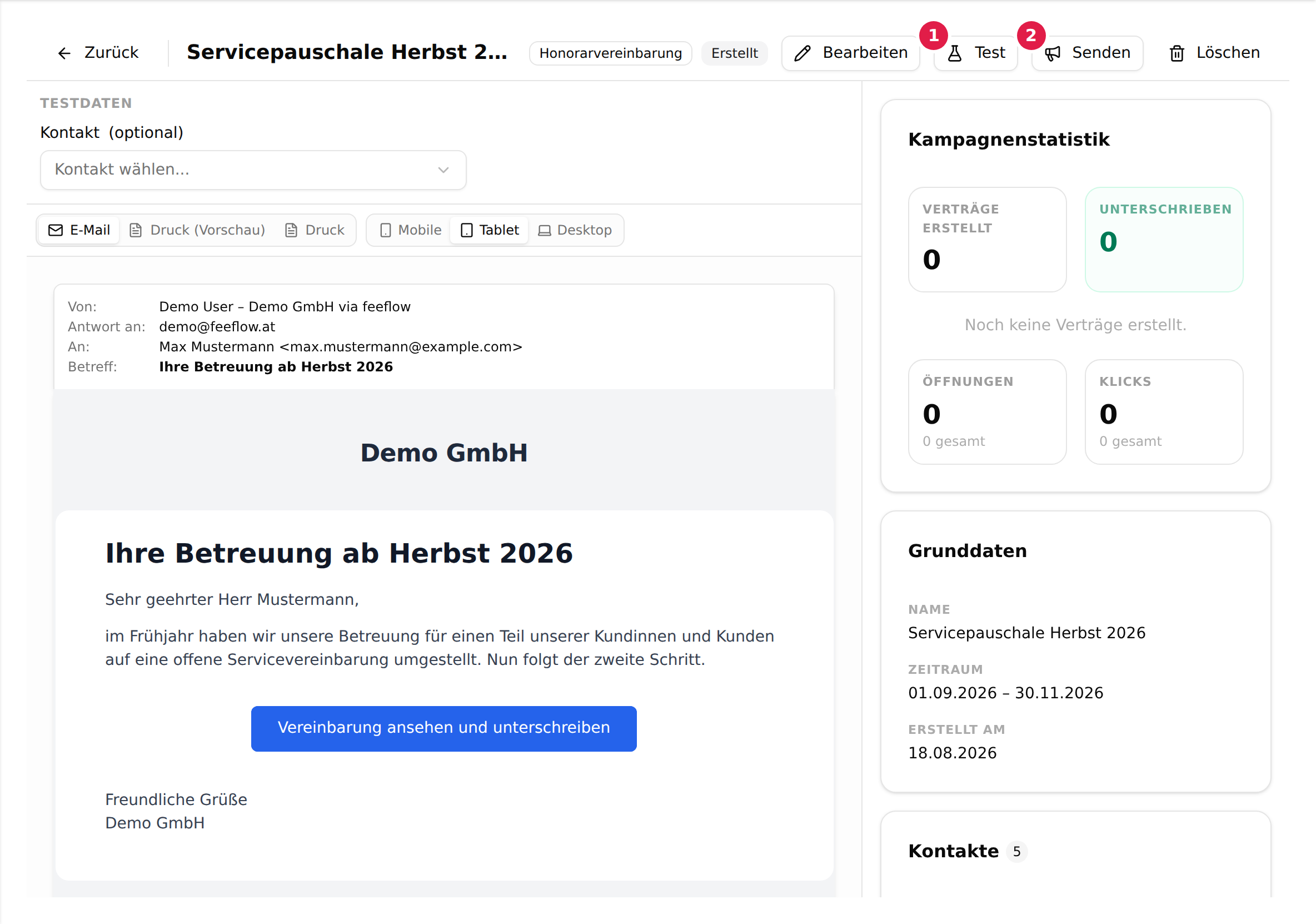Screen dimensions: 1316x924
Task: Select the Desktop preview mode
Action: 575,230
